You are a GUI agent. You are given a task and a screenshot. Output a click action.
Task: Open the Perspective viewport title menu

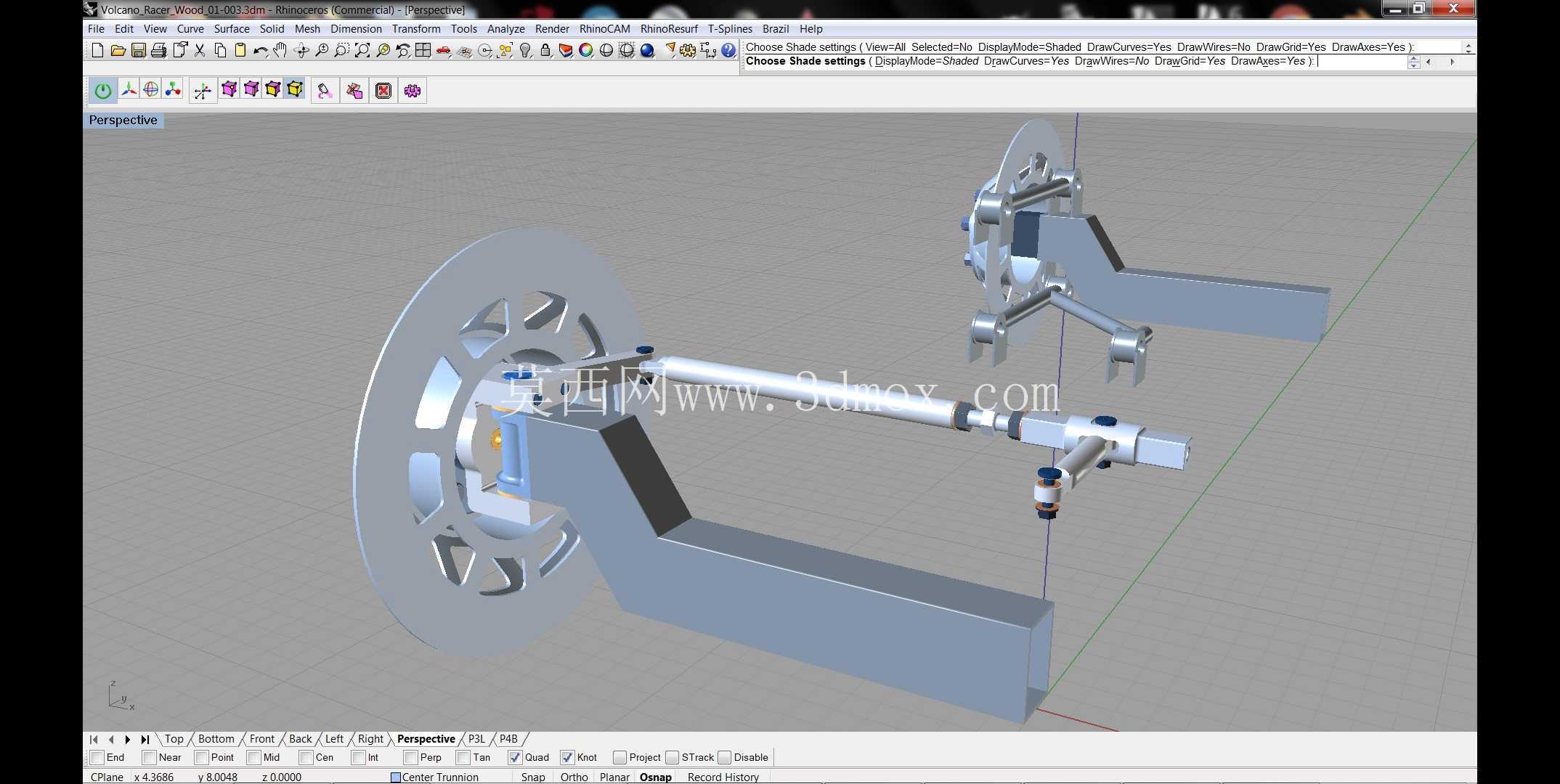[123, 120]
